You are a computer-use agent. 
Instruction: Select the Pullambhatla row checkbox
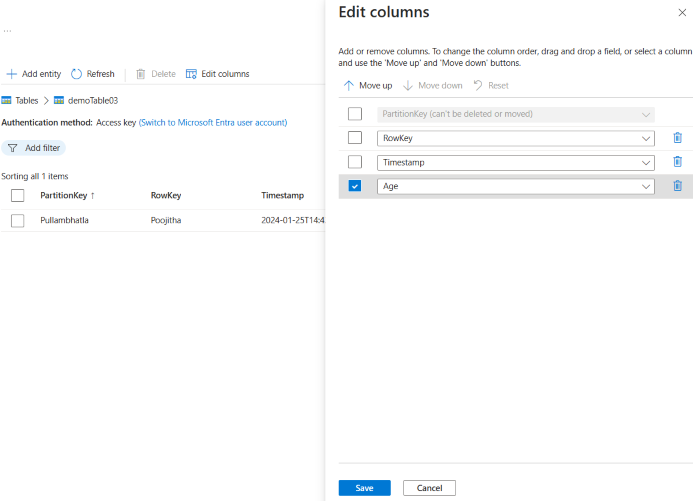pyautogui.click(x=17, y=220)
